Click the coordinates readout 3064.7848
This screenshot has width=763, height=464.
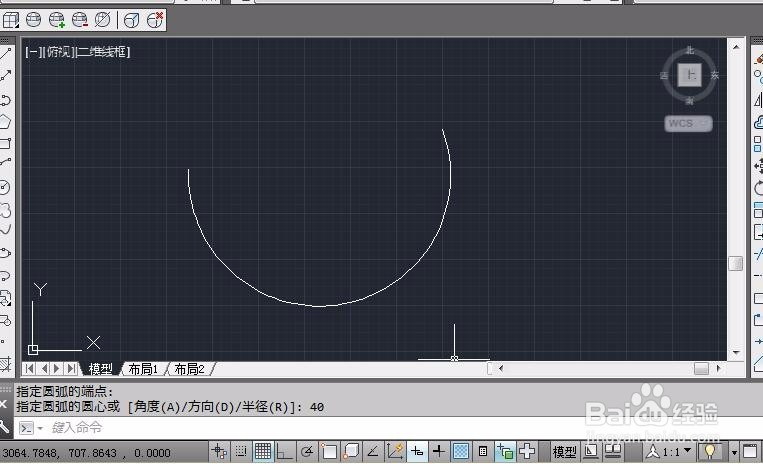(x=87, y=453)
